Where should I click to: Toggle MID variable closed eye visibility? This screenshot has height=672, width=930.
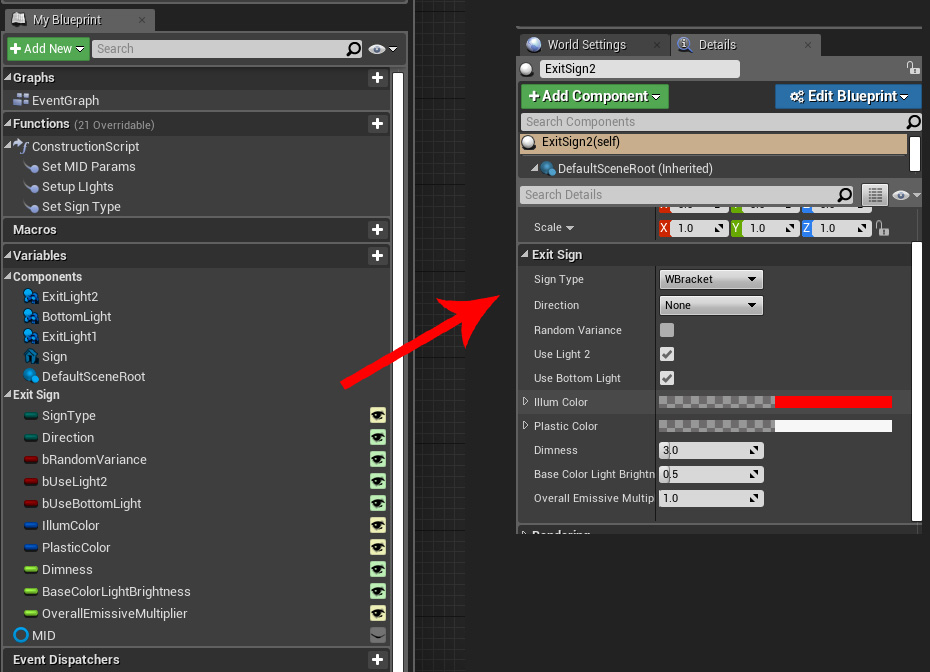(378, 635)
